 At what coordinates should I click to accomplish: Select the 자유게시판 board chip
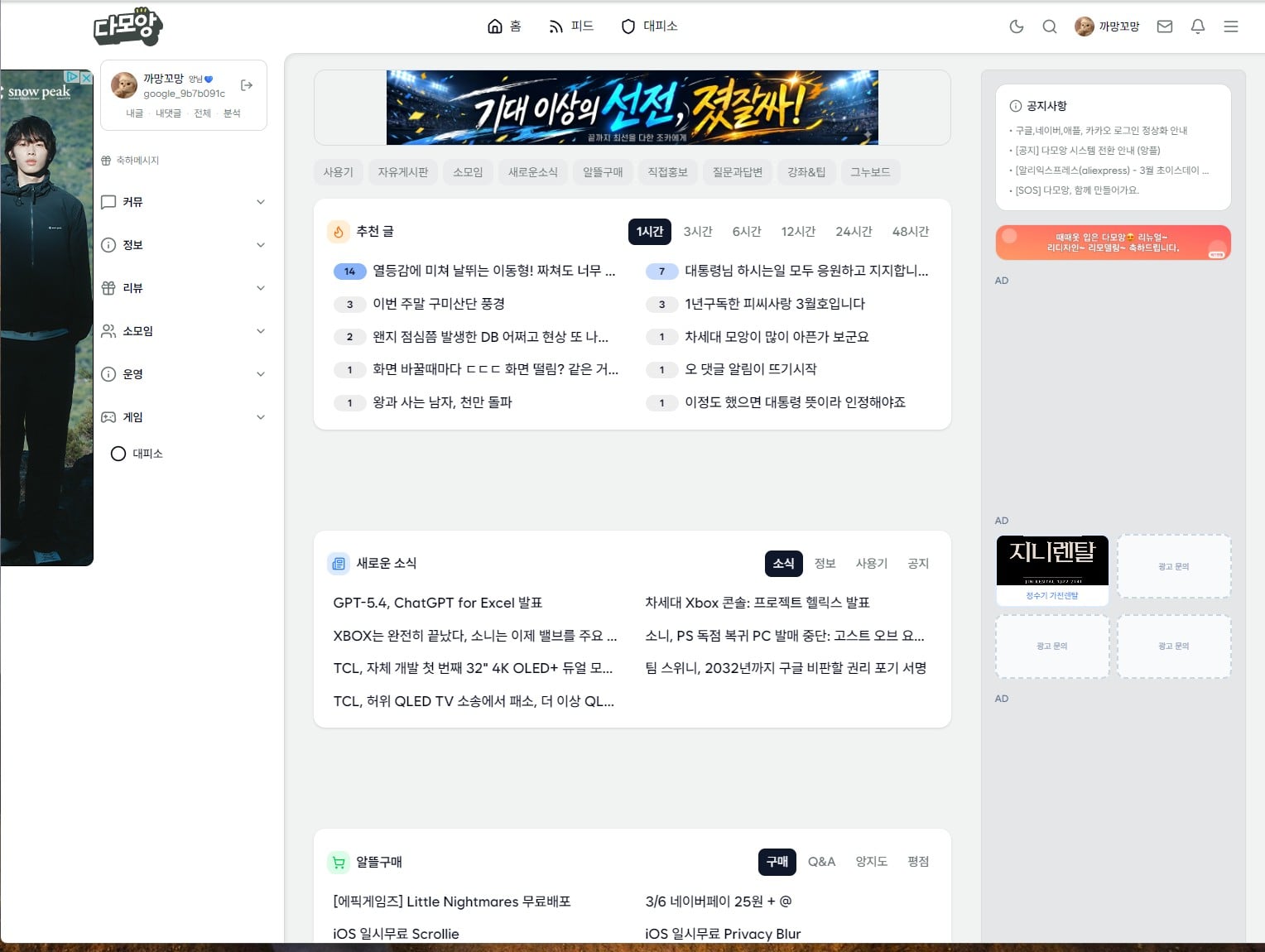tap(402, 172)
